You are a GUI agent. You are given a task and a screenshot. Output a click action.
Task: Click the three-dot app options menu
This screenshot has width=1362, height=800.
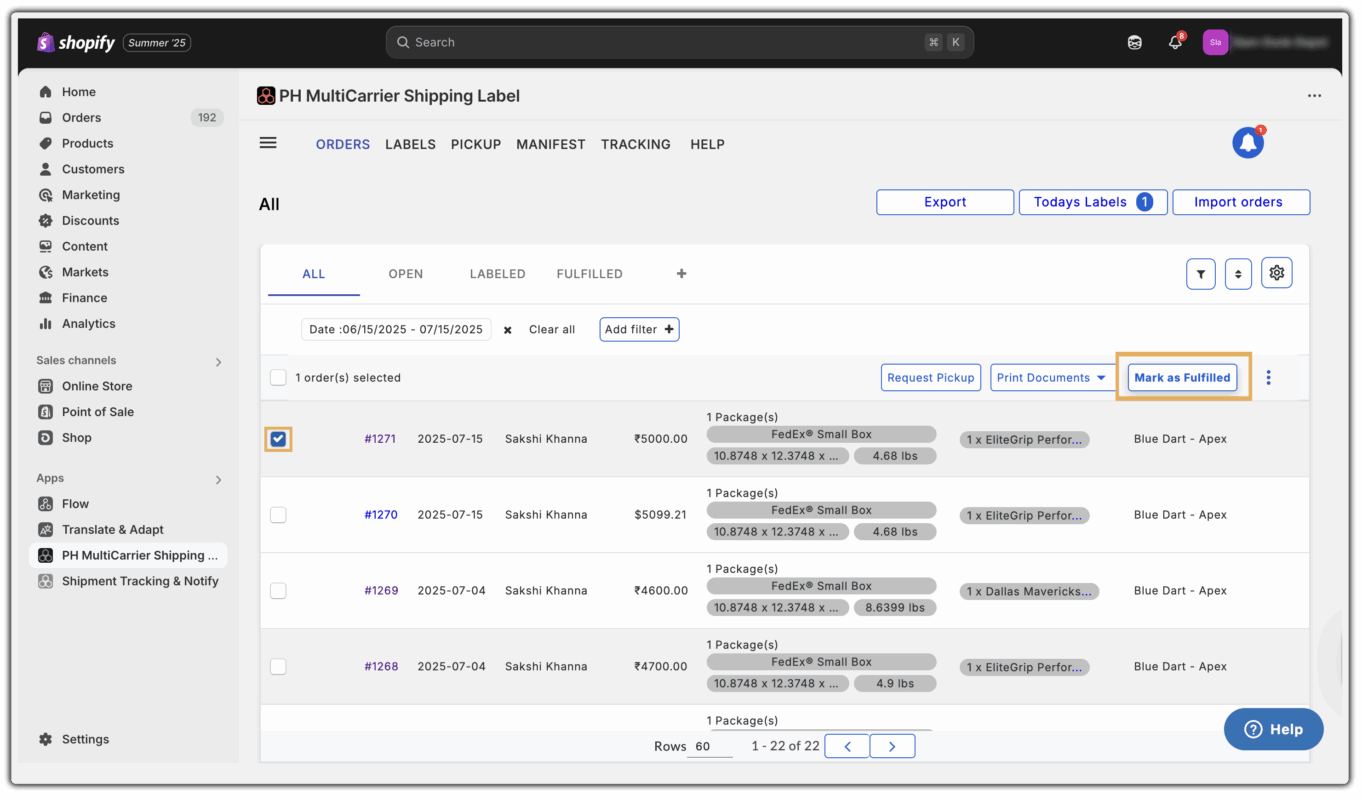click(x=1314, y=96)
